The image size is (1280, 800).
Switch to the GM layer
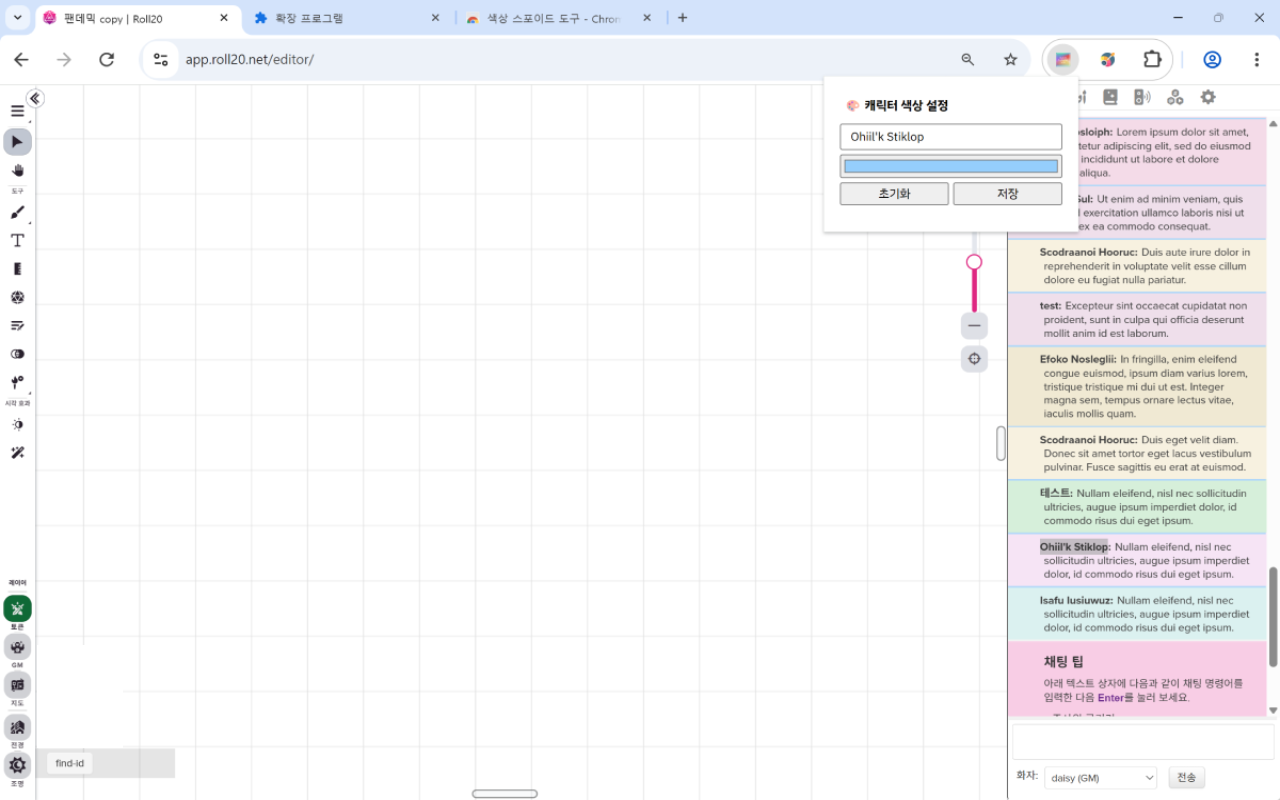(17, 646)
